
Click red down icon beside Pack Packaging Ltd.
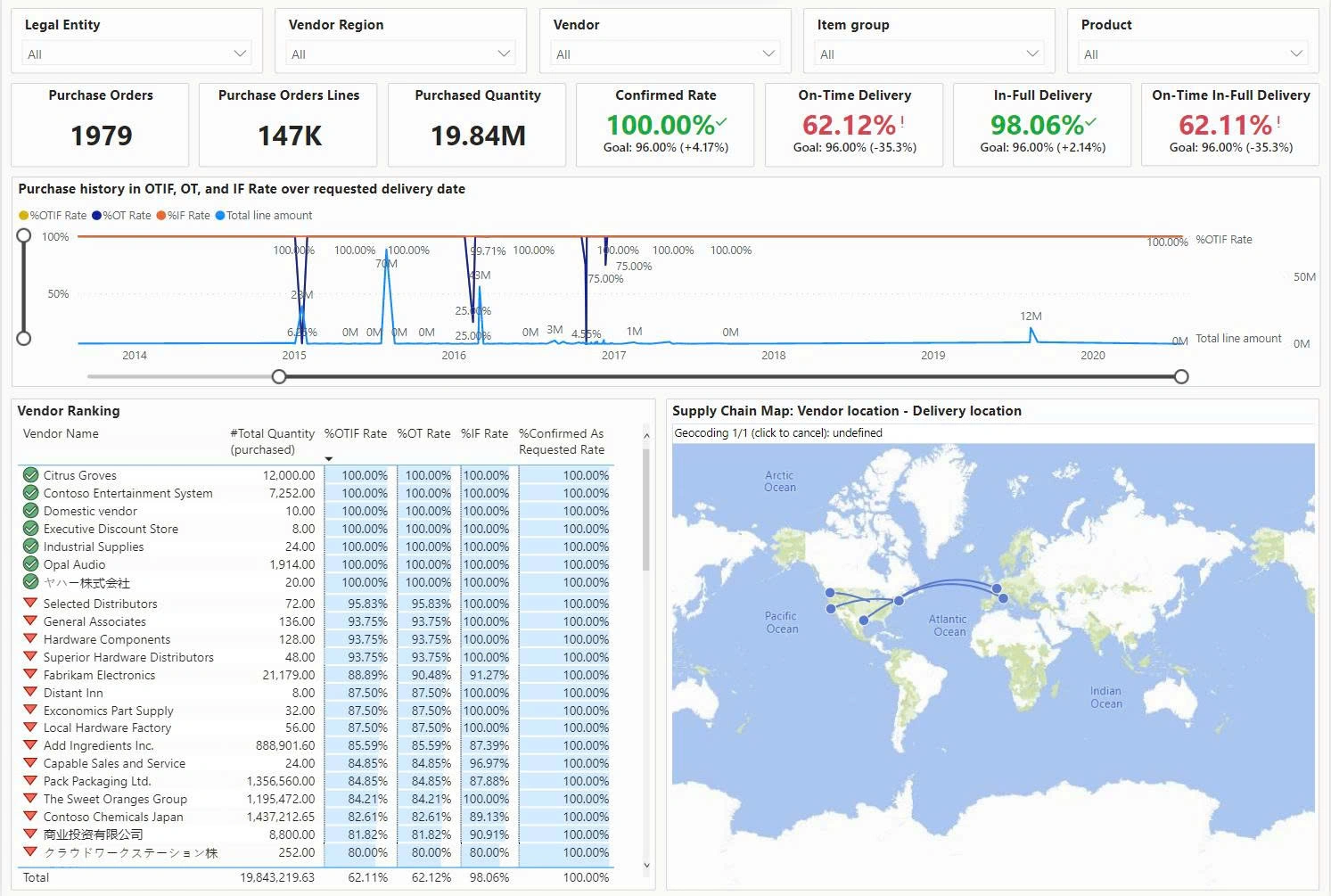(x=30, y=780)
